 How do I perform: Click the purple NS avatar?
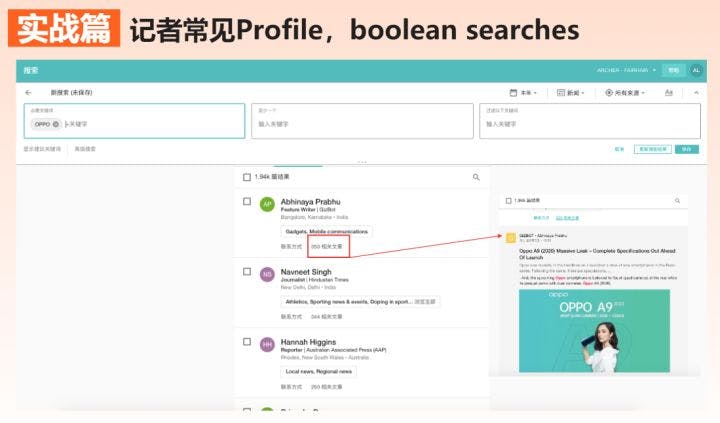point(267,274)
